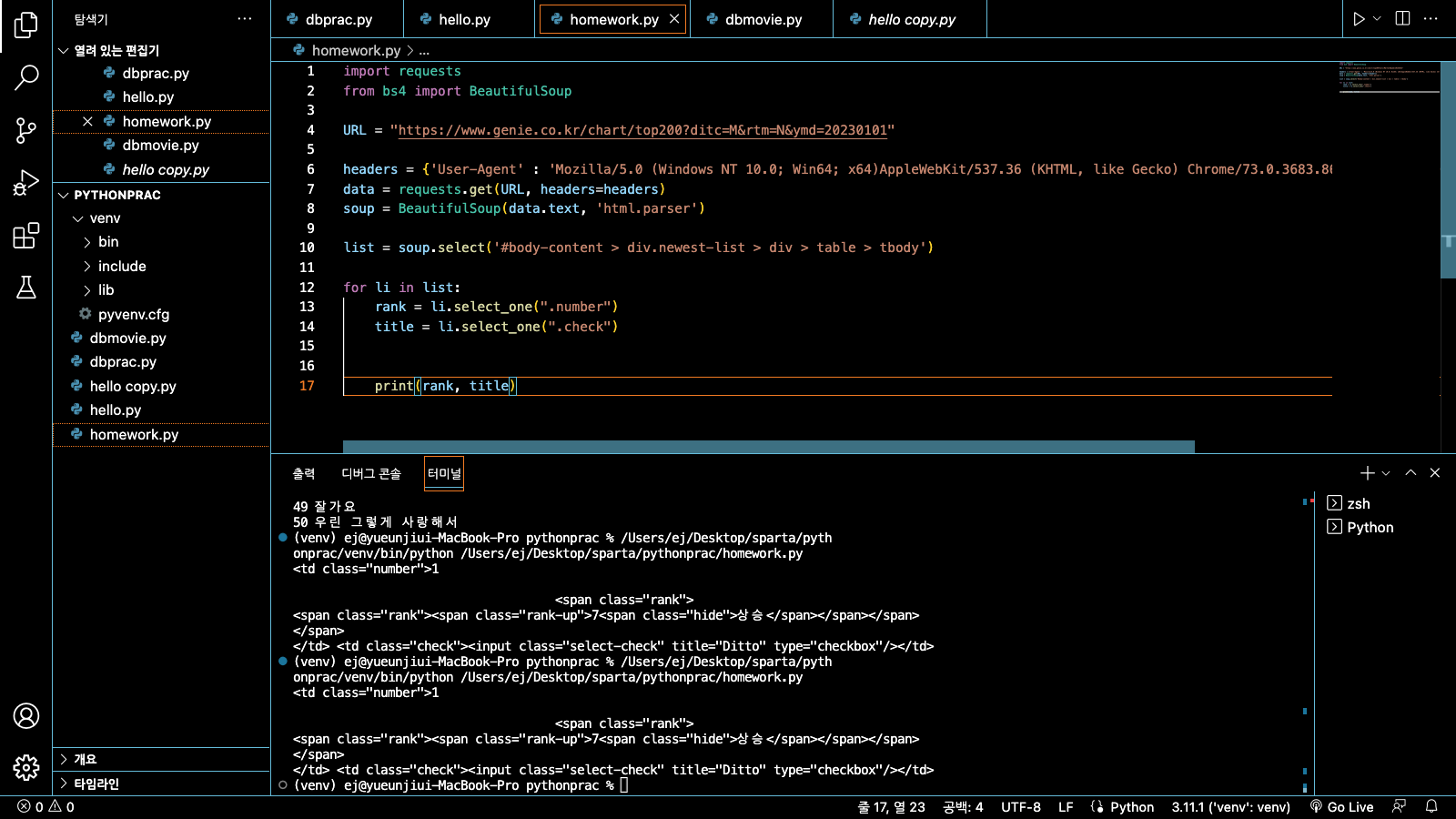Select homework.py in PYTHONPRAC tree

[x=161, y=434]
